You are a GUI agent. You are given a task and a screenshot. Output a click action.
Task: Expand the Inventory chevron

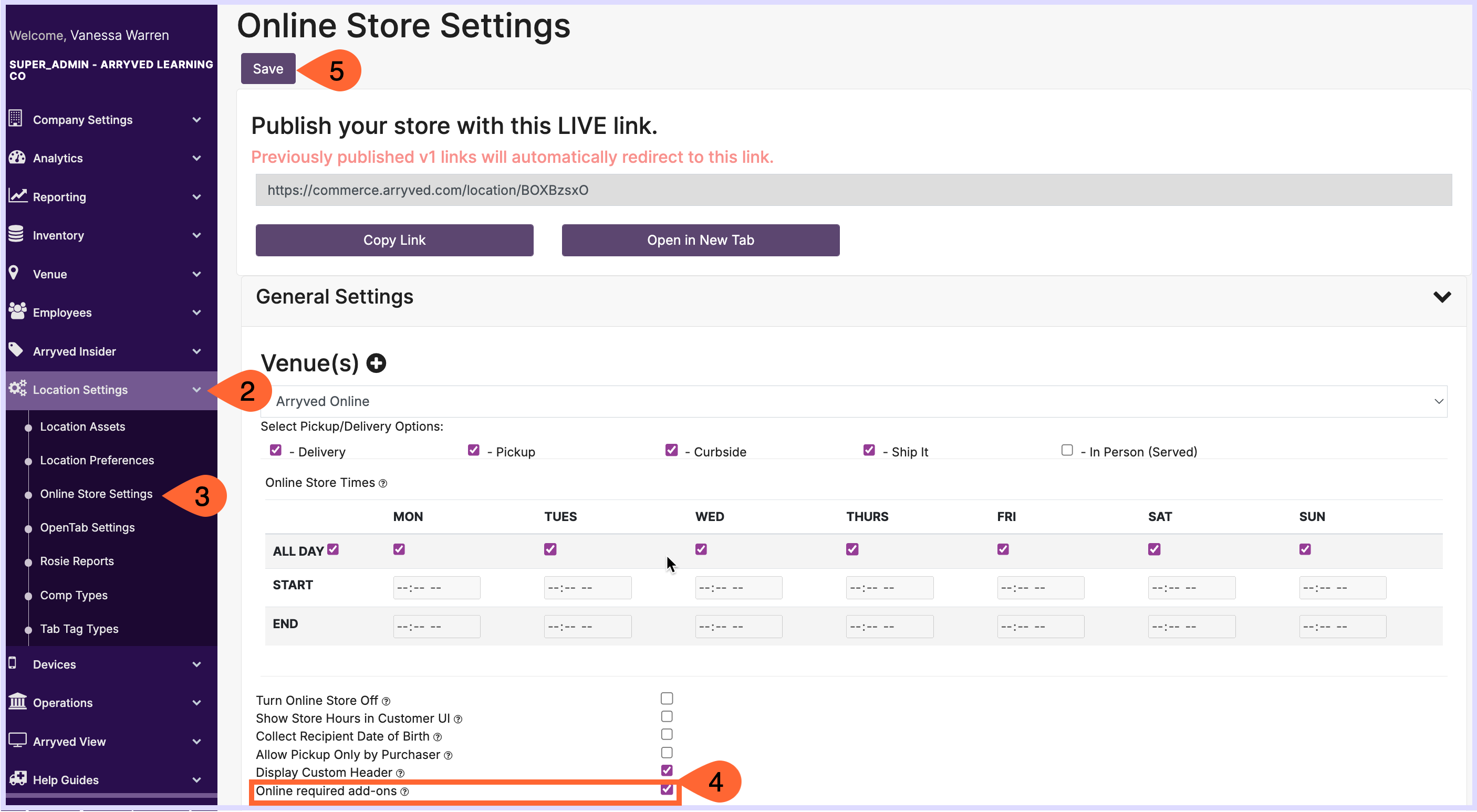tap(196, 235)
